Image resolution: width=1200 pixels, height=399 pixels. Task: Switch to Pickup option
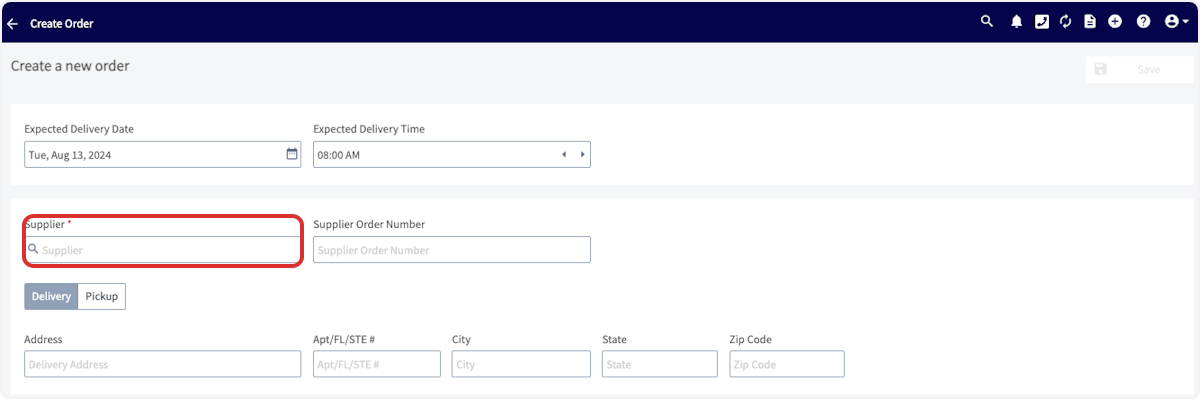pyautogui.click(x=102, y=297)
